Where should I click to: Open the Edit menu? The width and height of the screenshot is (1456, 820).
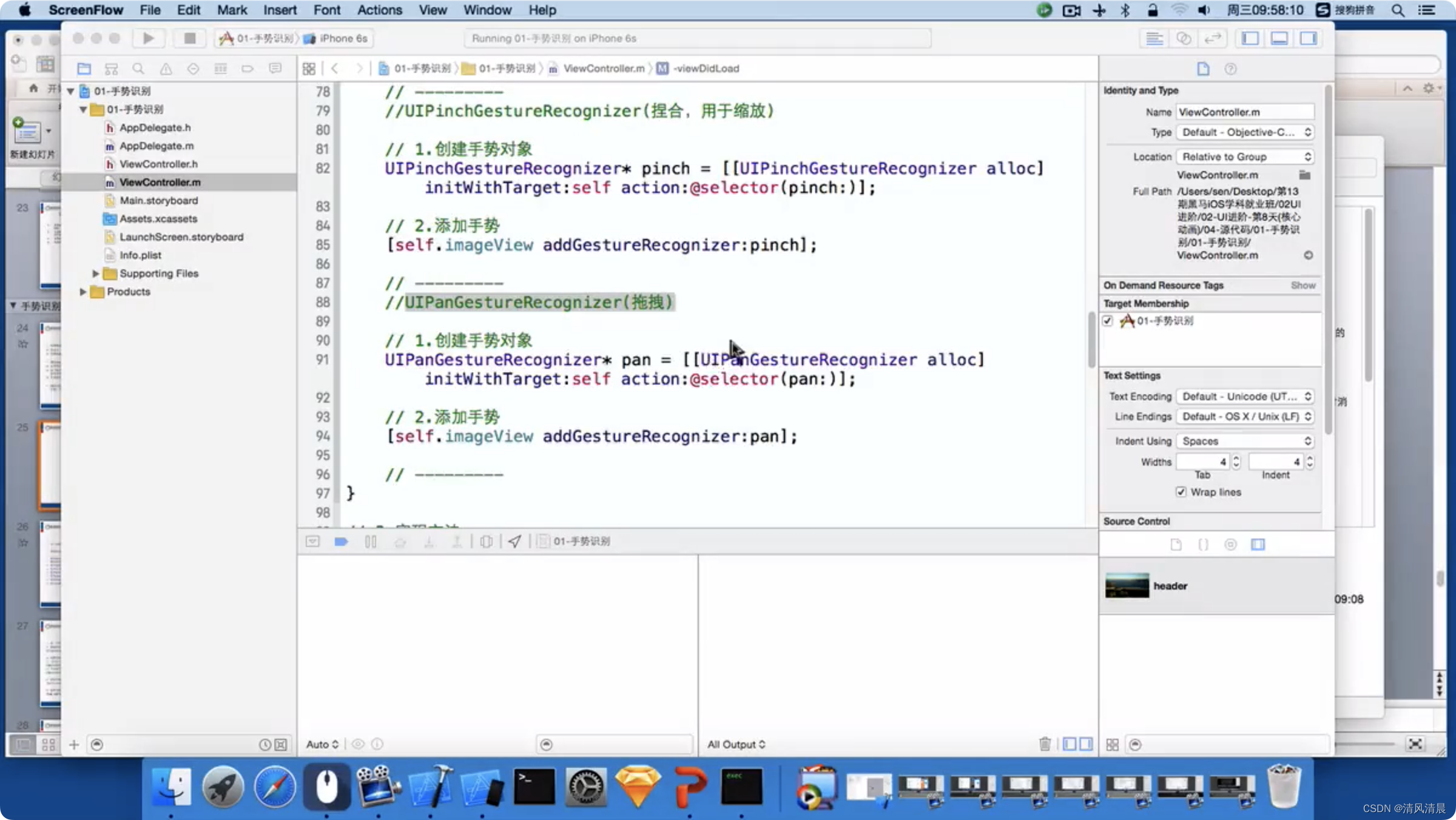(x=189, y=10)
